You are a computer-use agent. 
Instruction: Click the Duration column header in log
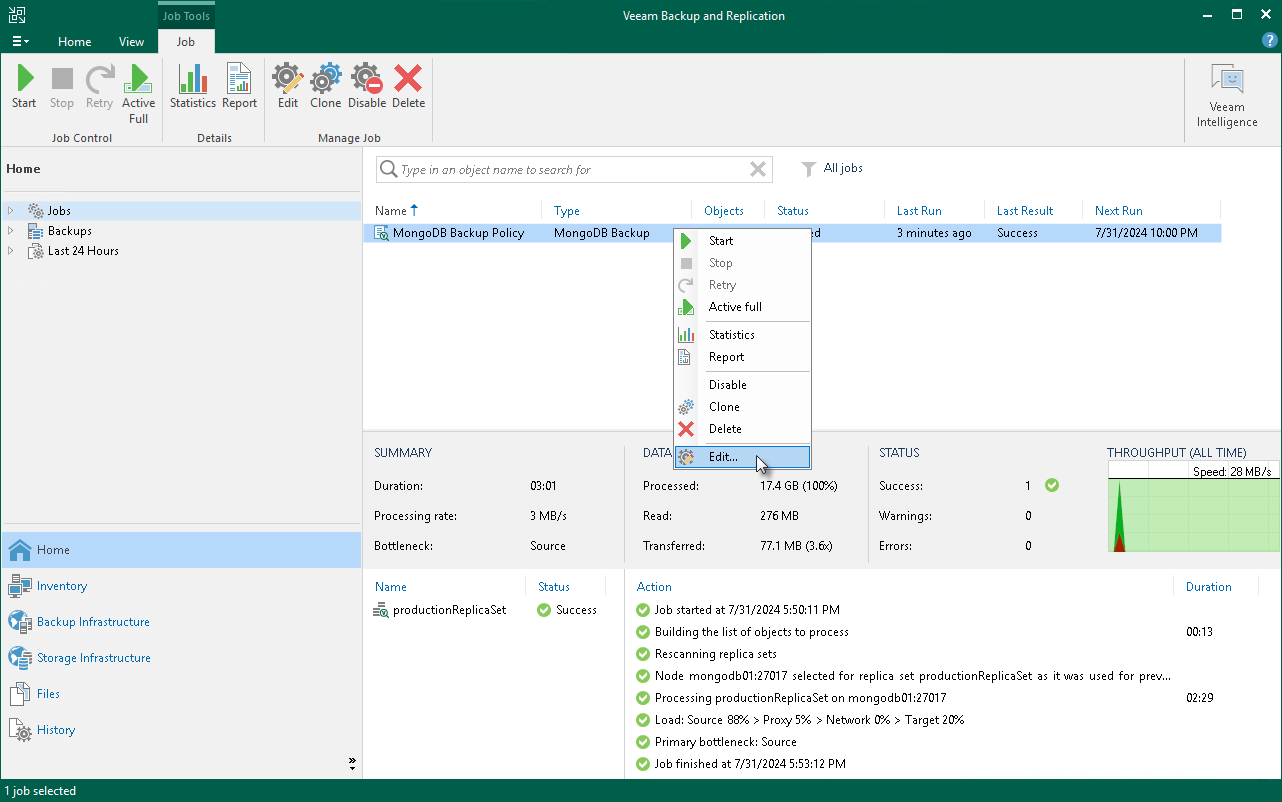coord(1209,587)
